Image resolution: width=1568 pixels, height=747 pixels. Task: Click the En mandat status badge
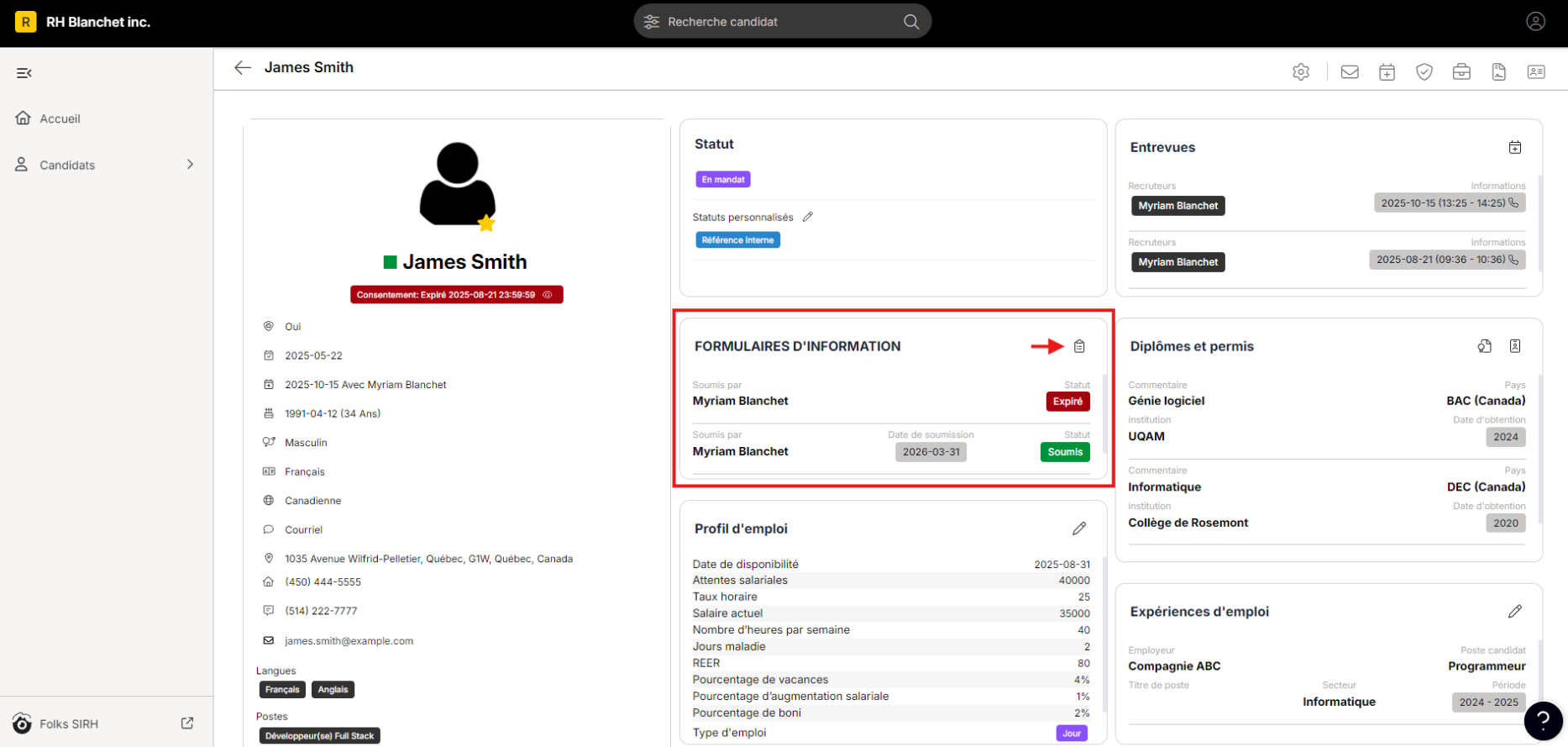click(723, 180)
